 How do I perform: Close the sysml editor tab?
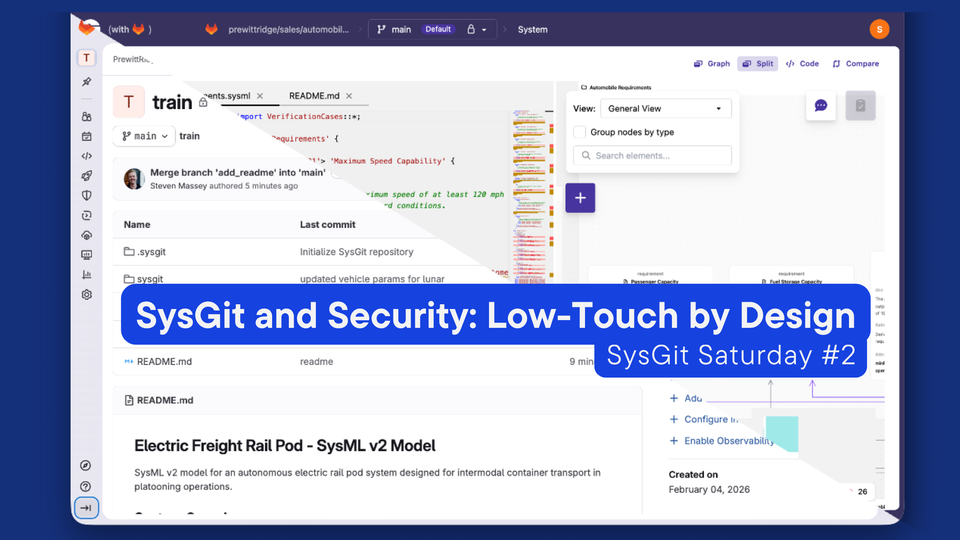[260, 96]
